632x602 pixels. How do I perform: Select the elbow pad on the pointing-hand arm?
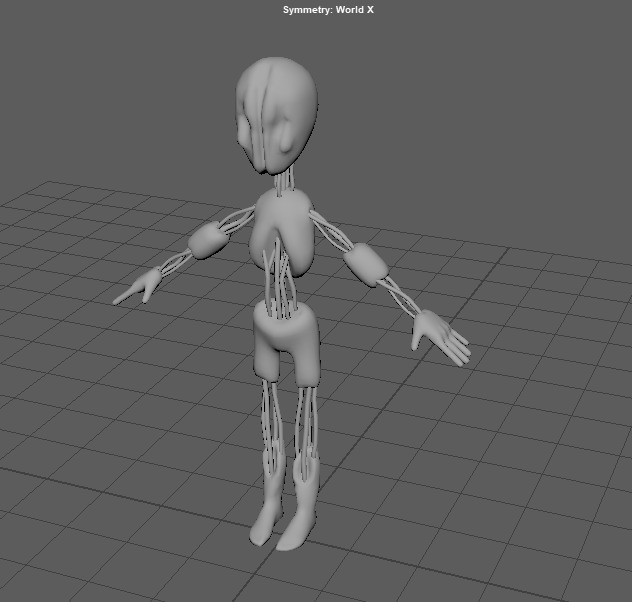click(209, 241)
